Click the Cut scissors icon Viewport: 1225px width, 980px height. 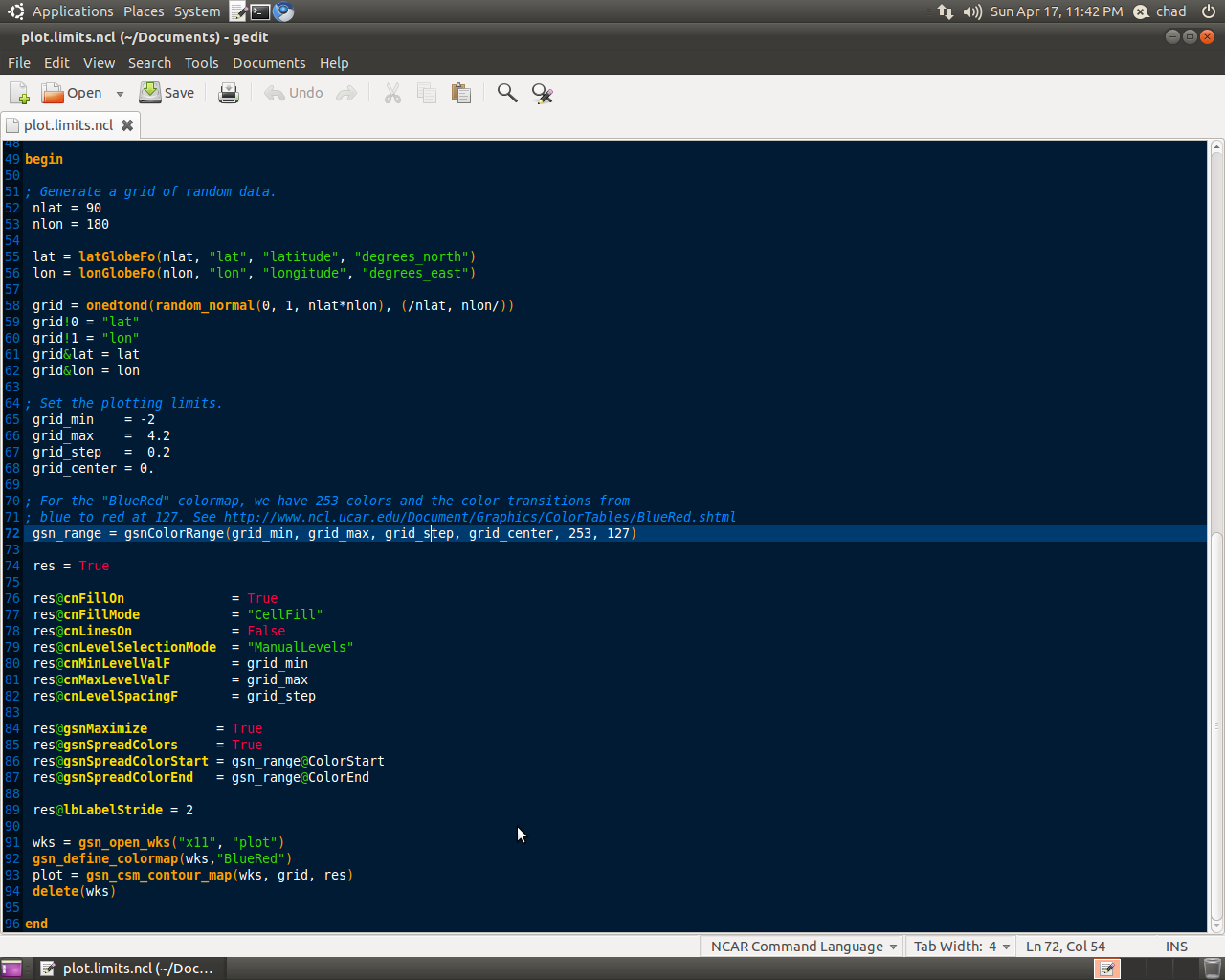pos(392,93)
